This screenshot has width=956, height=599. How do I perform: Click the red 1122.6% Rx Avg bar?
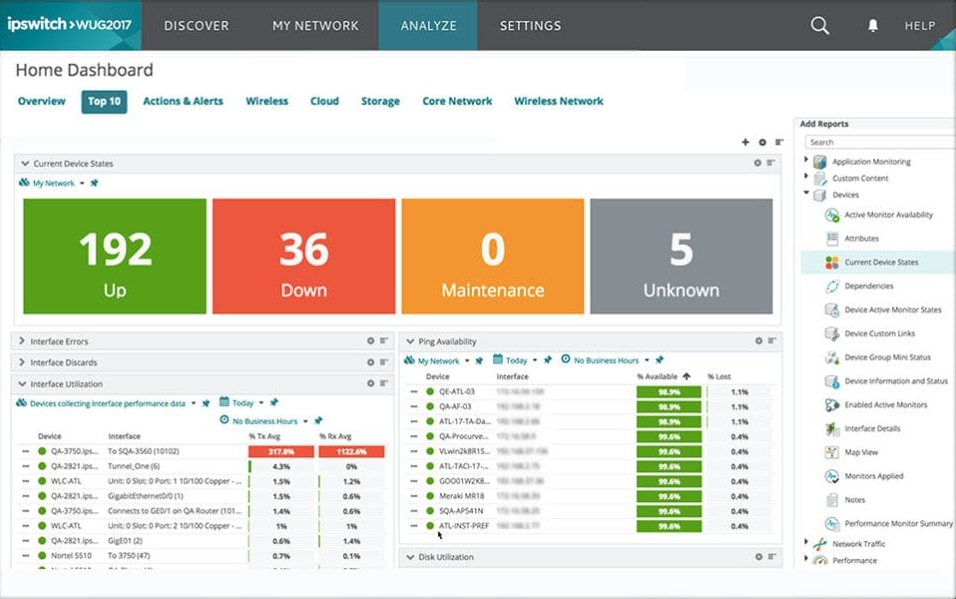click(352, 451)
